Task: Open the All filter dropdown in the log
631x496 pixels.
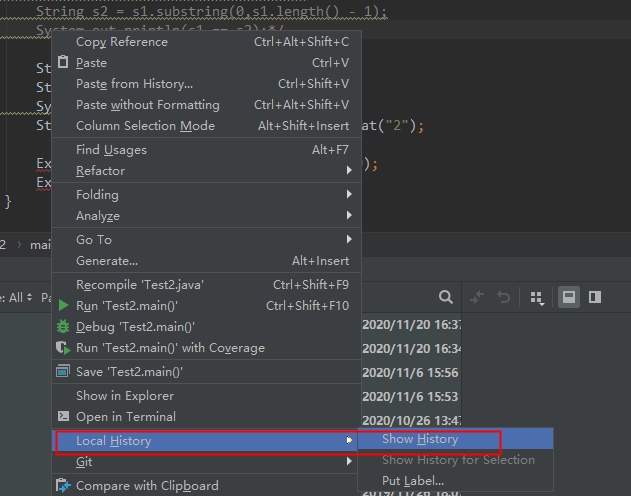Action: (16, 298)
